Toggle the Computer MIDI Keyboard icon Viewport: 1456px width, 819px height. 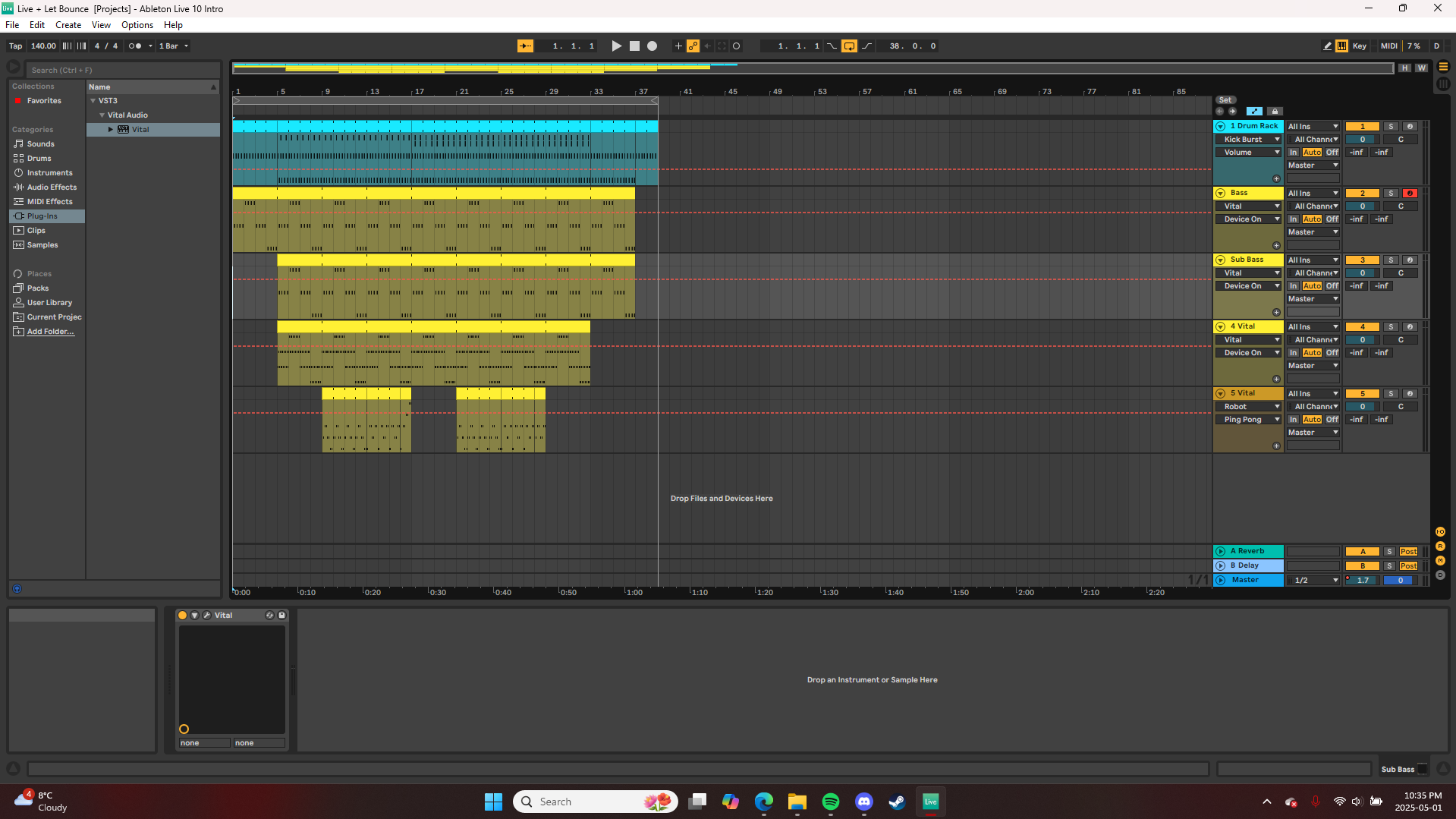[x=1341, y=46]
